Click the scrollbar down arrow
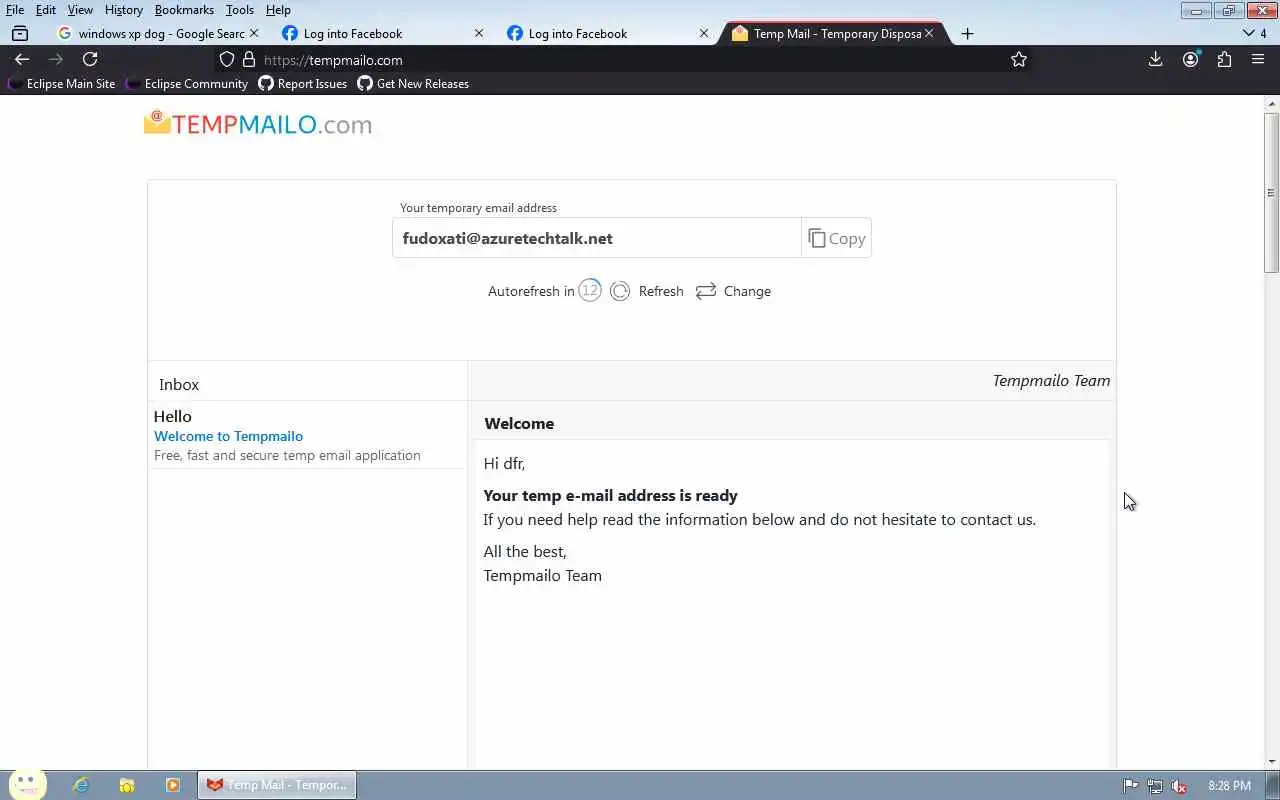The width and height of the screenshot is (1280, 800). tap(1272, 763)
